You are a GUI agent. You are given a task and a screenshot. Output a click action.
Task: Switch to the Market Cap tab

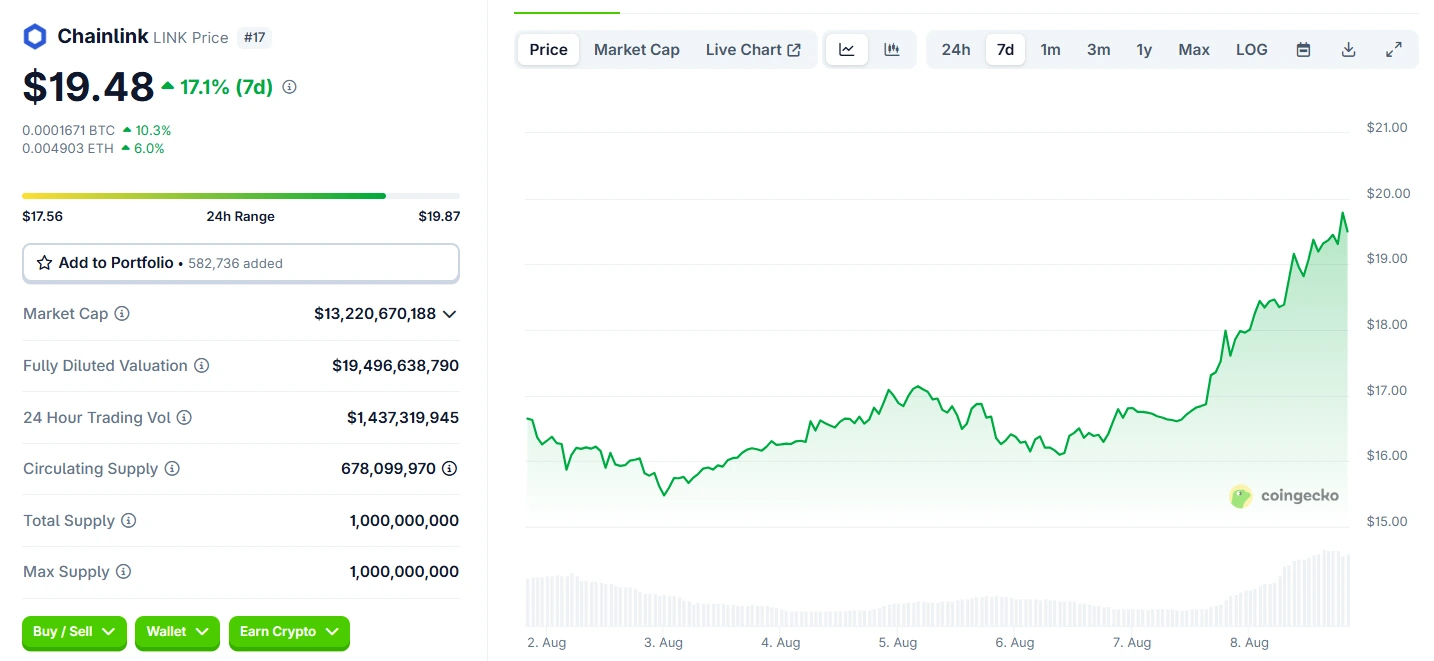(x=636, y=48)
